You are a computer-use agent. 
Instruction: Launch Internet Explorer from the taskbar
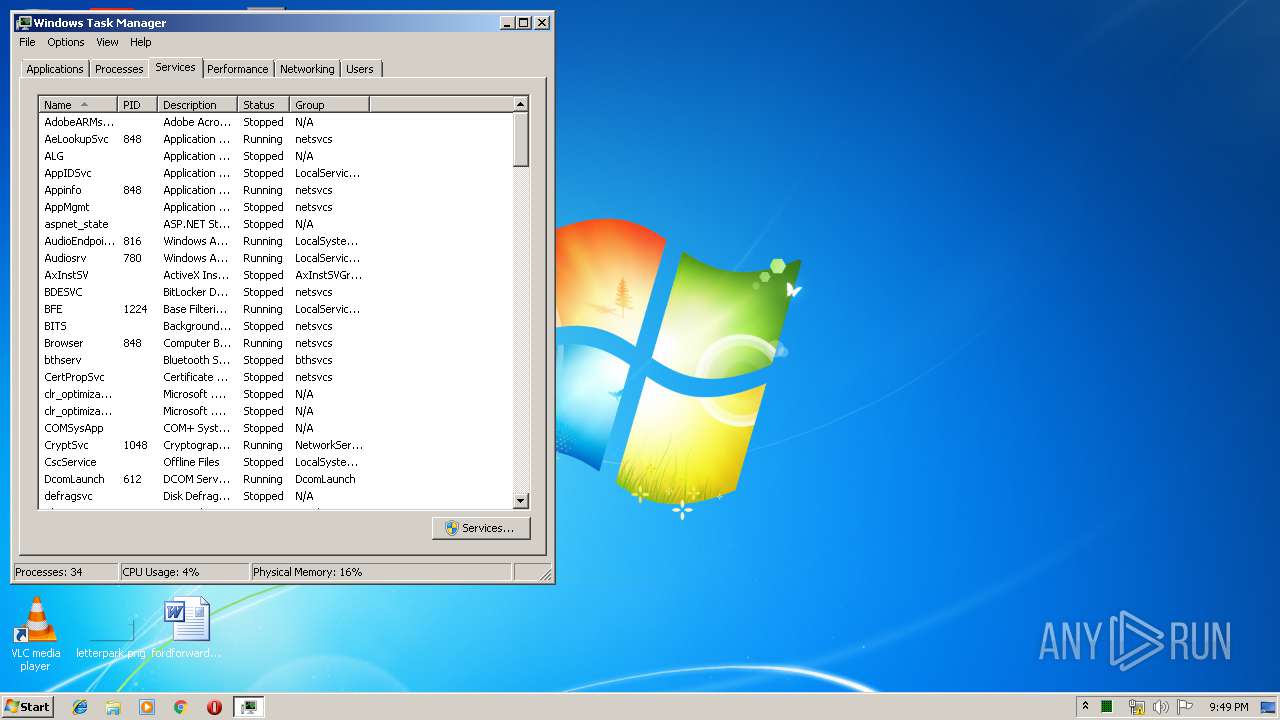click(x=80, y=707)
